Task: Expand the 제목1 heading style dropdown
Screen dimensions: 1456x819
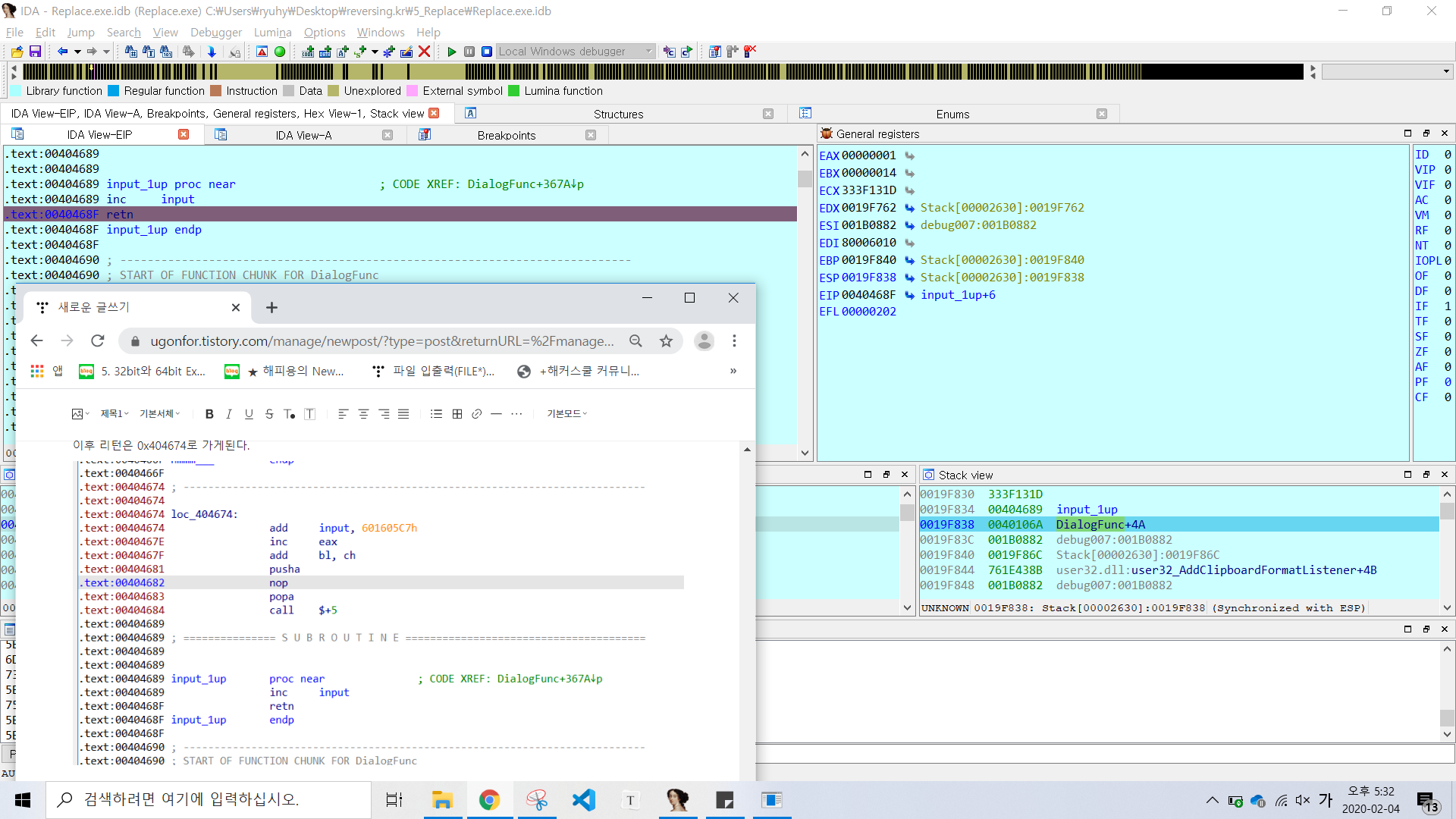Action: click(115, 414)
